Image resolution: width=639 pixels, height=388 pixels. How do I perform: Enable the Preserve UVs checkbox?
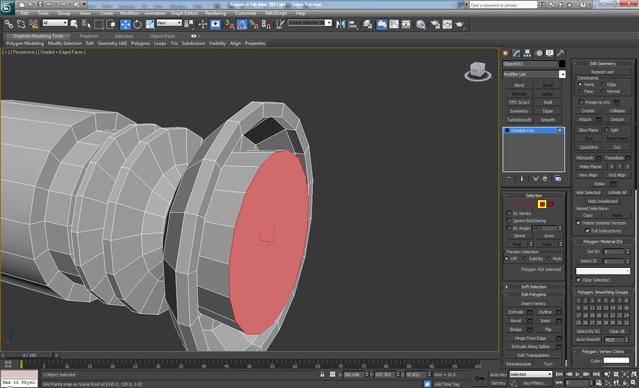pos(582,102)
